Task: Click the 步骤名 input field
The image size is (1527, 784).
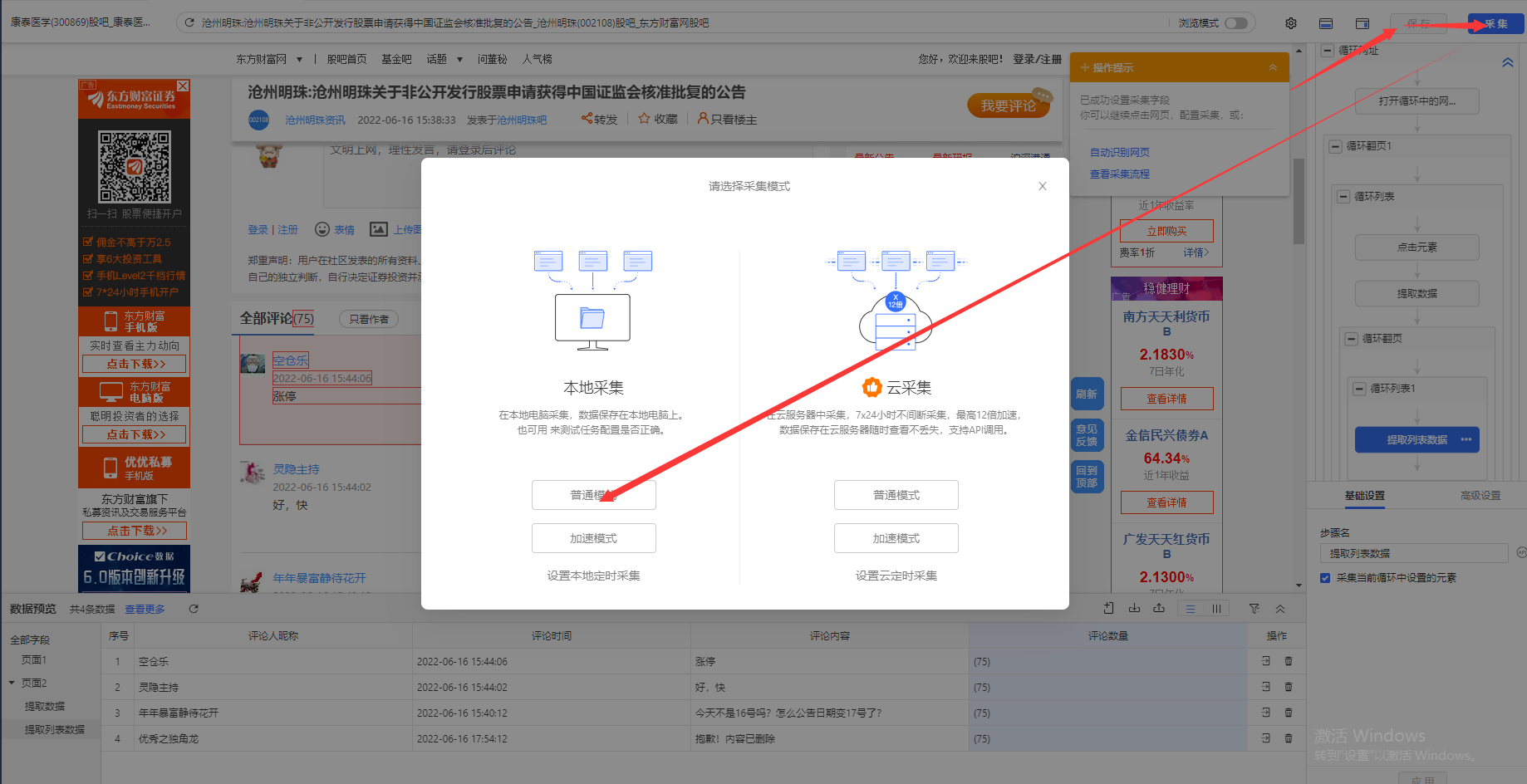Action: click(1414, 553)
